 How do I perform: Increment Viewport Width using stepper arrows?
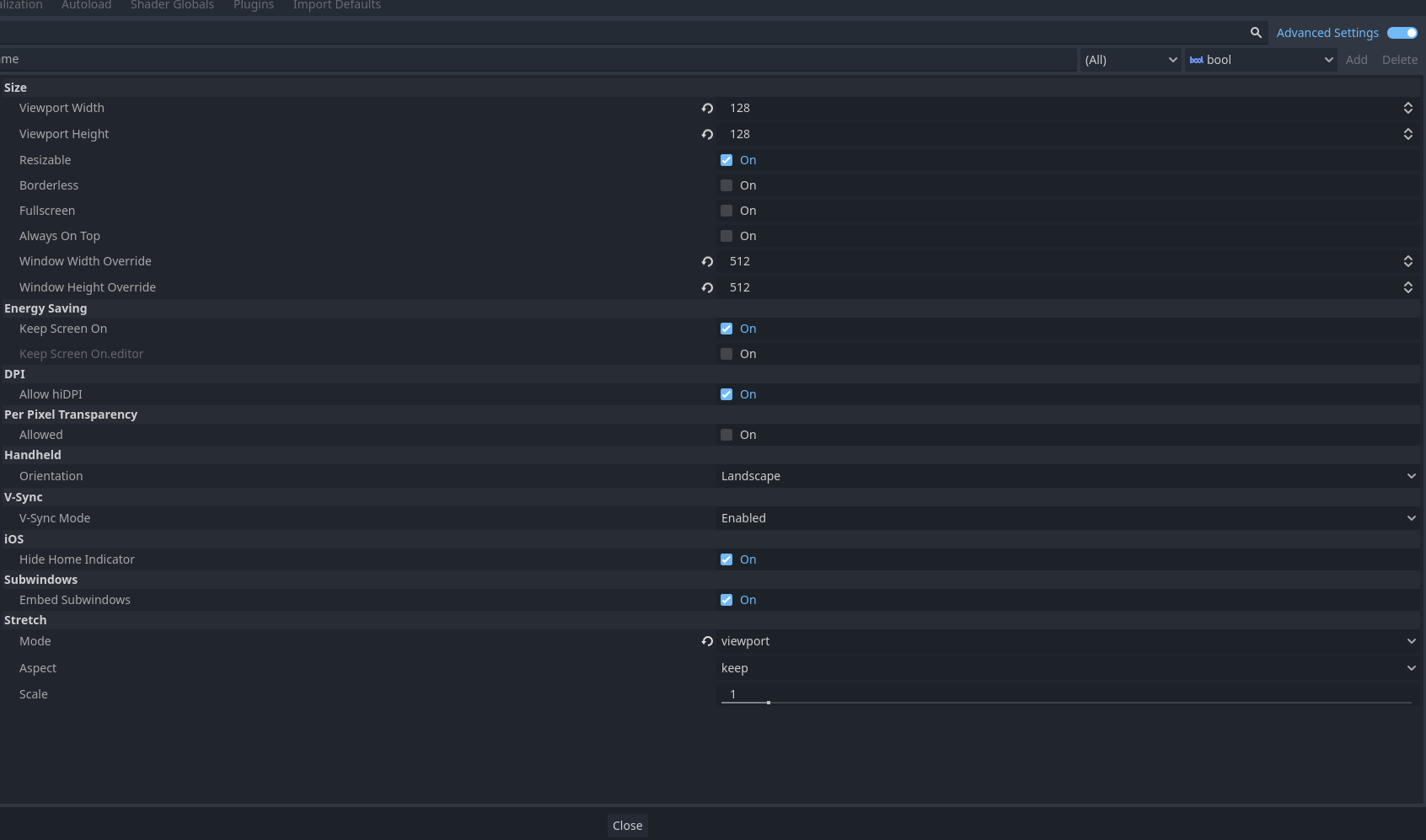click(1408, 104)
